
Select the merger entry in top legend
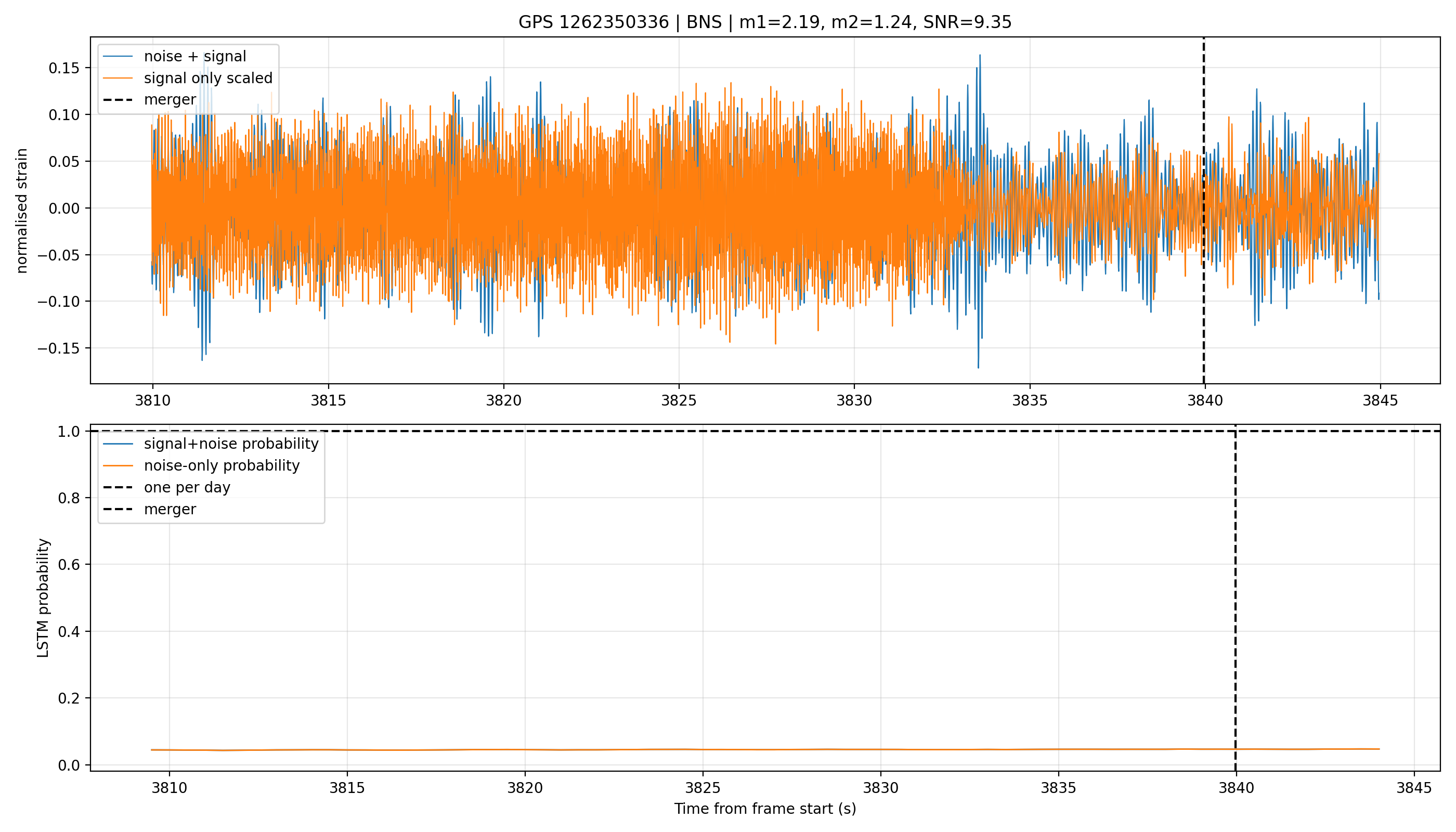150,100
